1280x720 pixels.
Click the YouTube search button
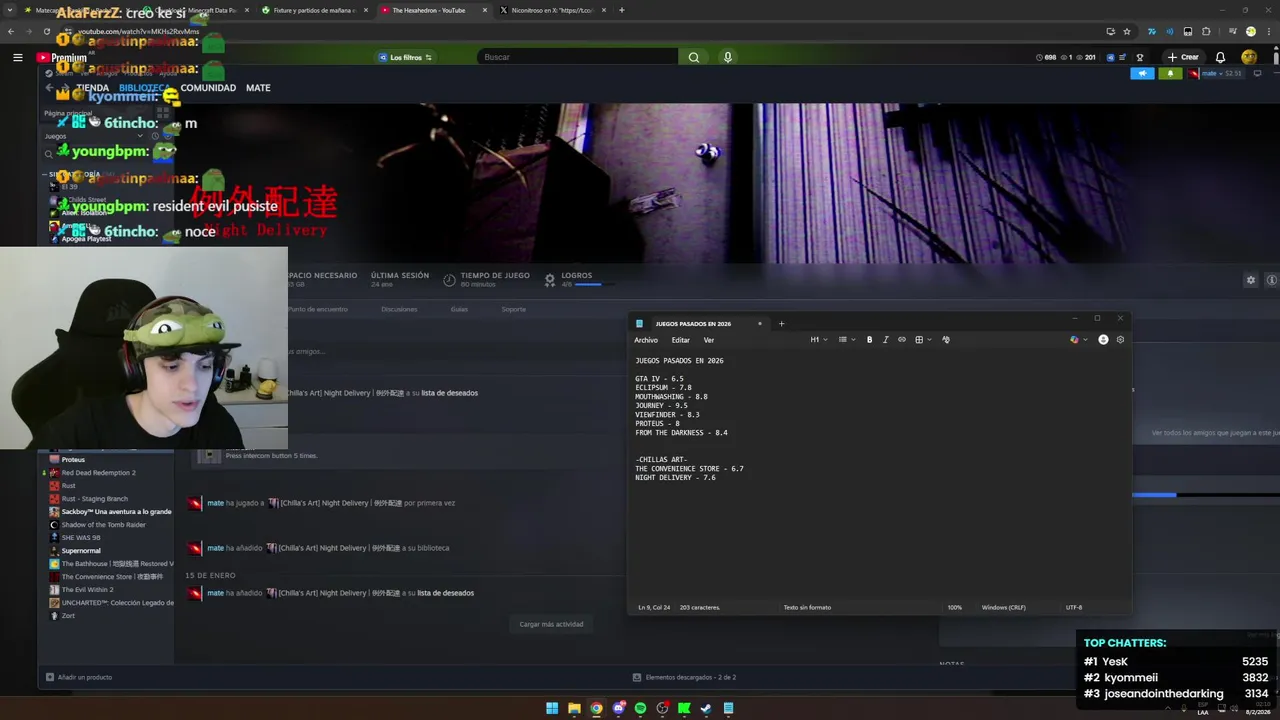(x=694, y=57)
